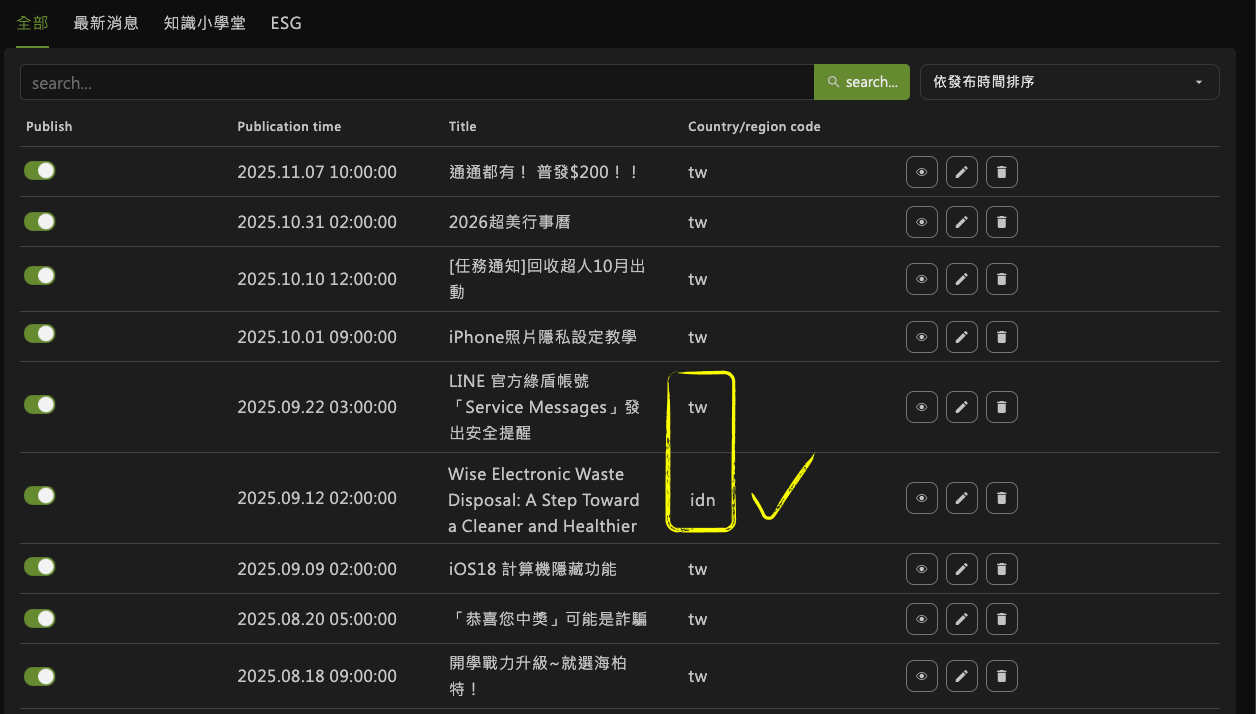The image size is (1256, 714).
Task: Go to the ESG tab
Action: 286,23
